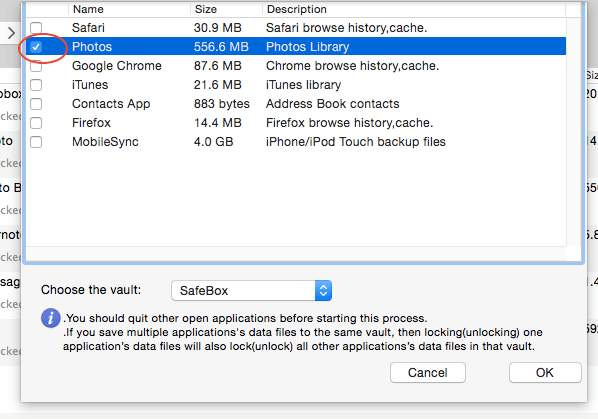The width and height of the screenshot is (598, 419).
Task: Select the Safari row name
Action: 88,27
